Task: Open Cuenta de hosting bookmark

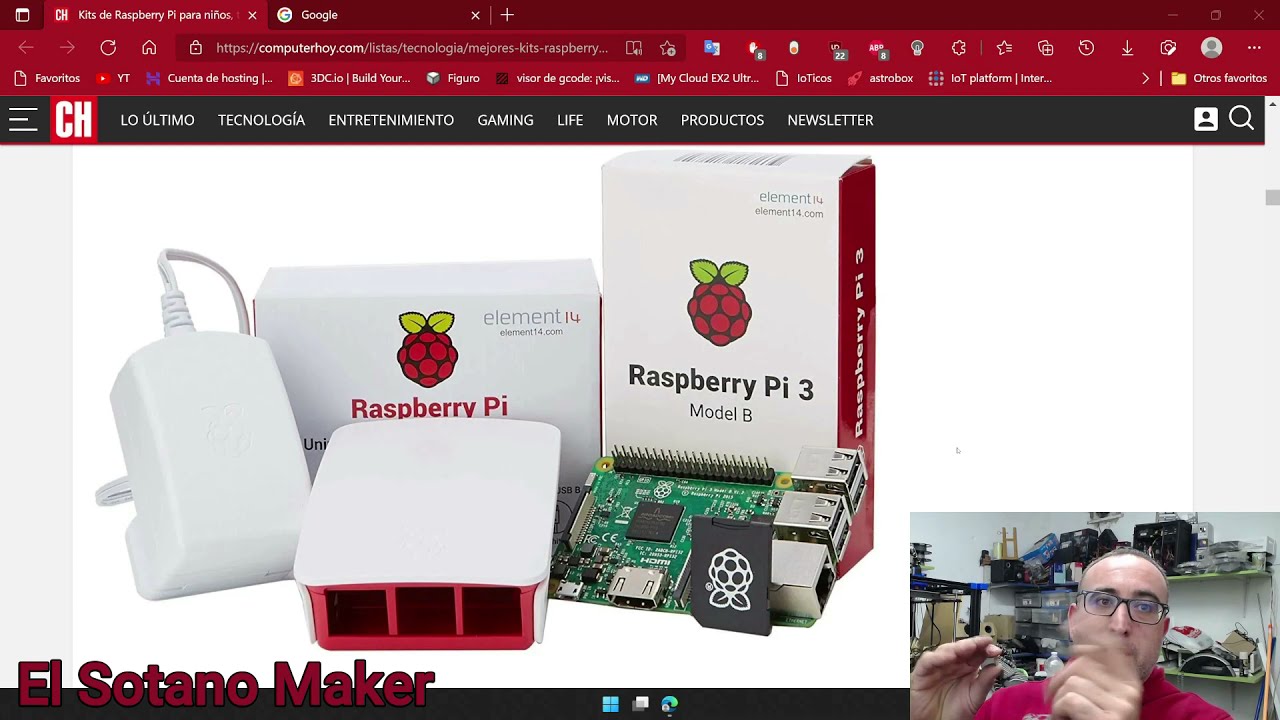Action: pyautogui.click(x=209, y=78)
